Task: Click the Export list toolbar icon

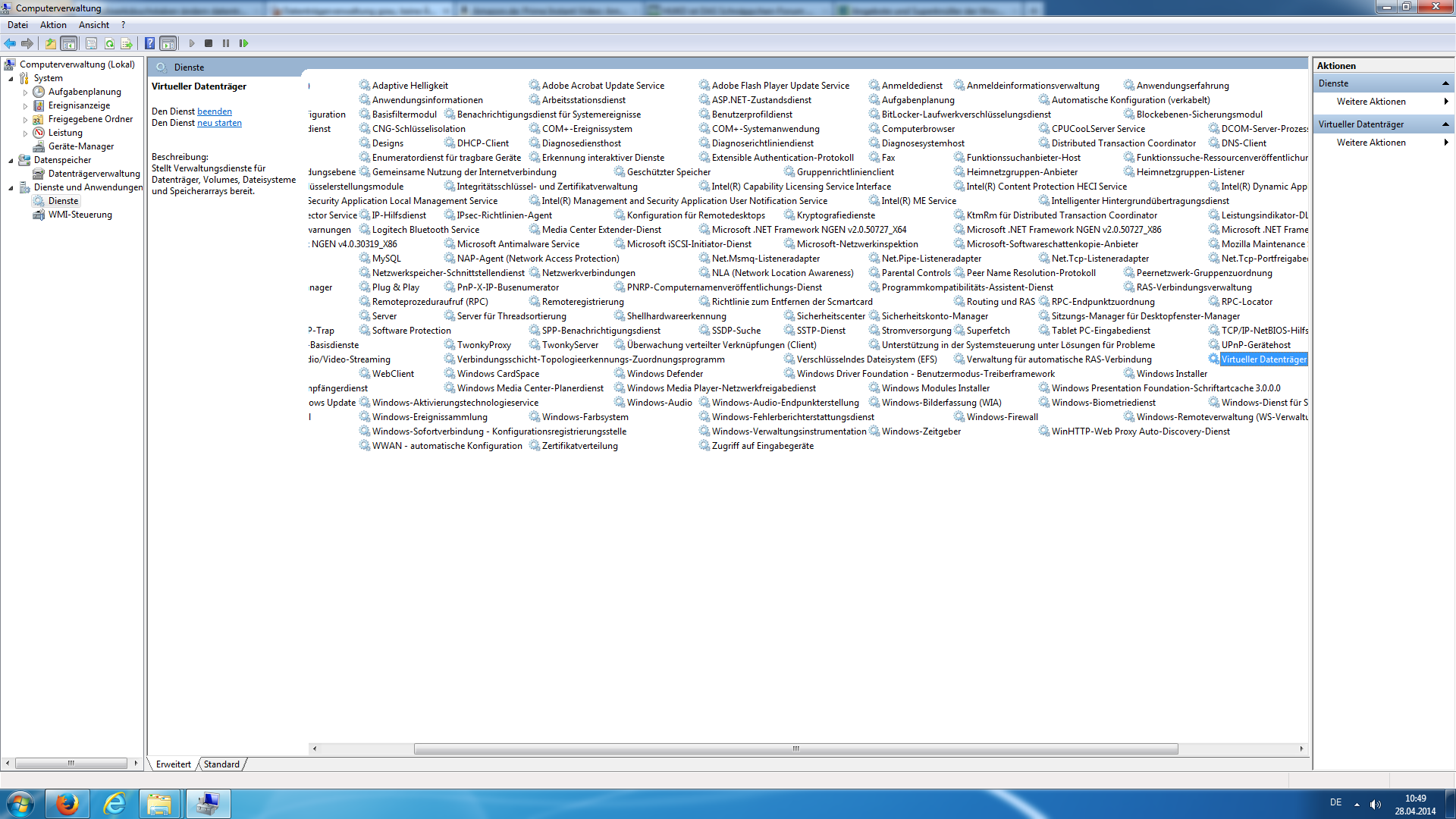Action: 127,43
